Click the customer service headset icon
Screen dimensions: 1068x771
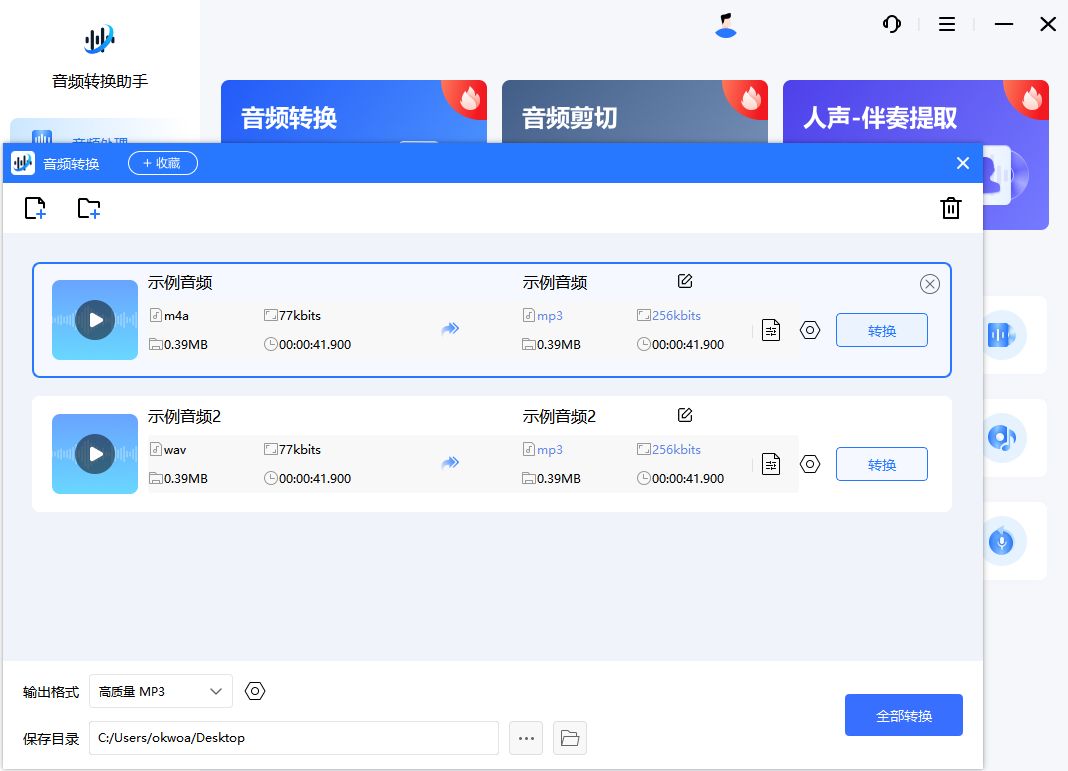point(892,25)
